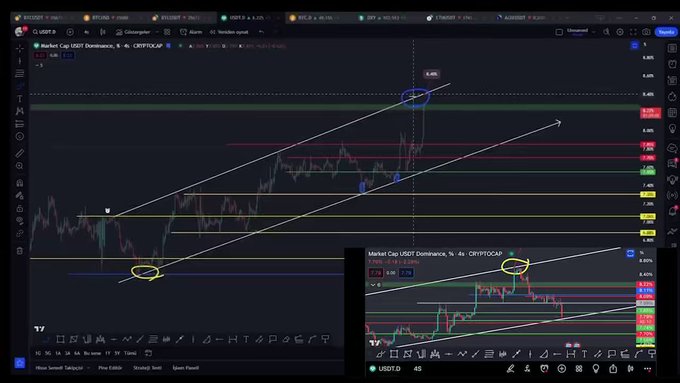Change the 4s time interval

(86, 32)
